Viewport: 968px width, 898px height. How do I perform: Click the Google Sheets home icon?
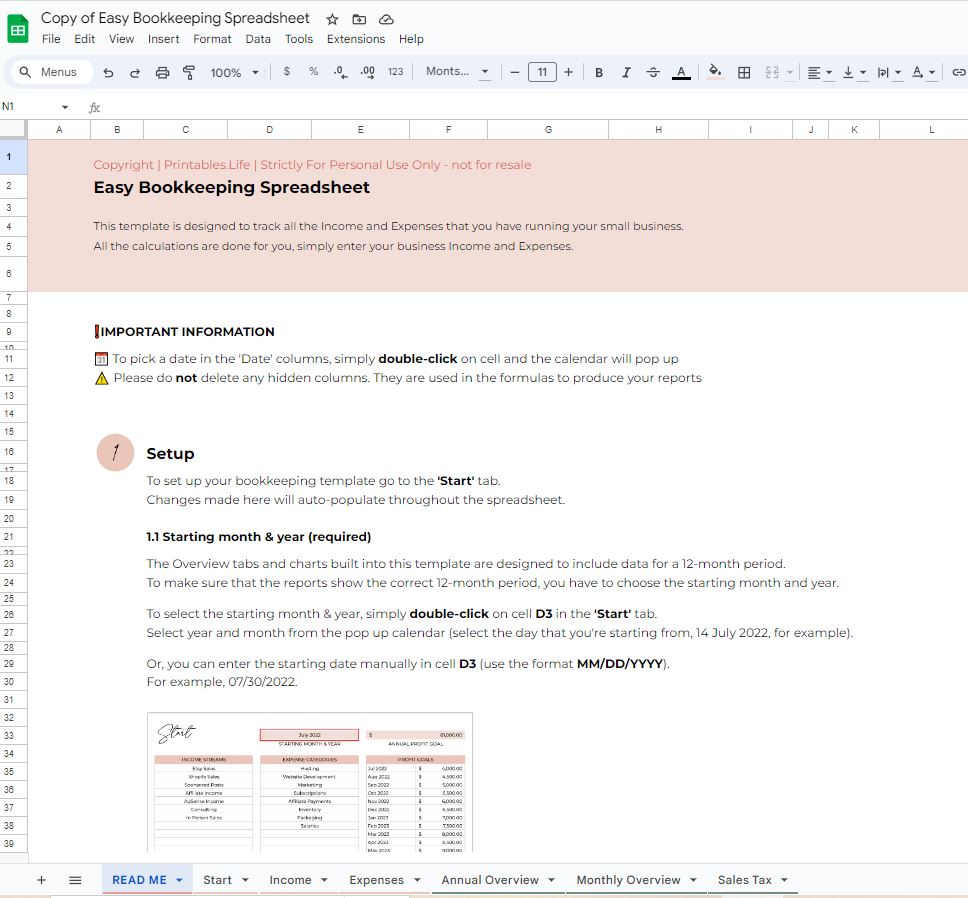click(18, 29)
